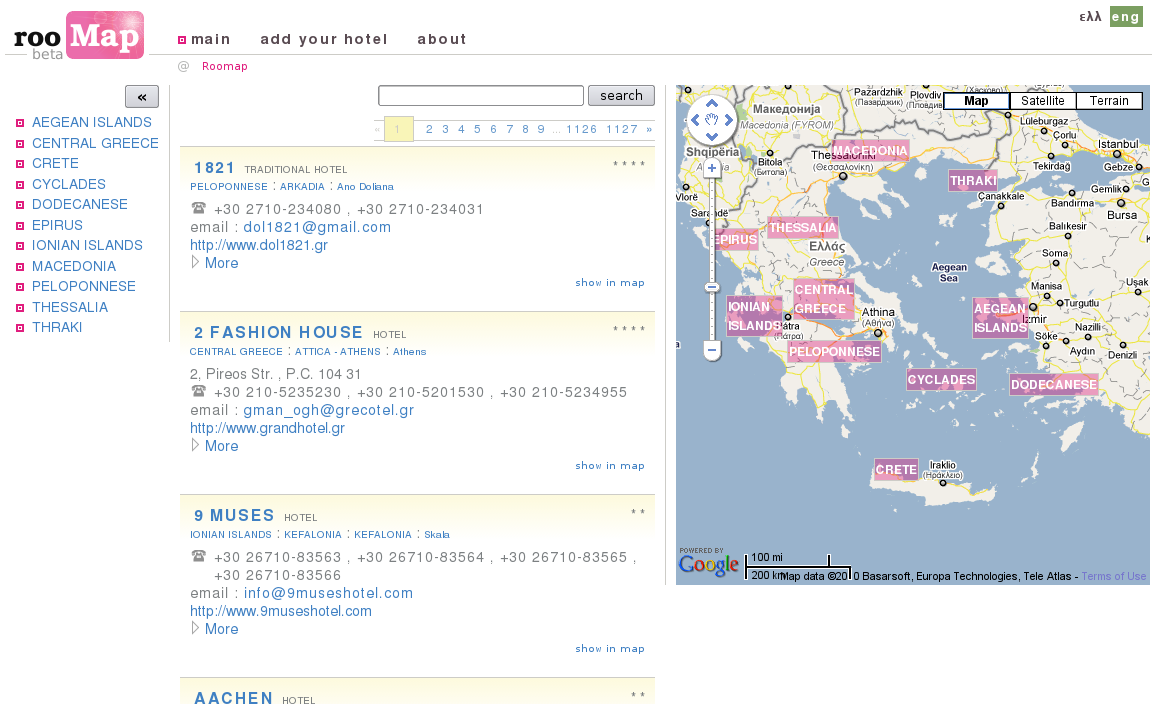
Task: Go to the next results page with »
Action: [x=649, y=129]
